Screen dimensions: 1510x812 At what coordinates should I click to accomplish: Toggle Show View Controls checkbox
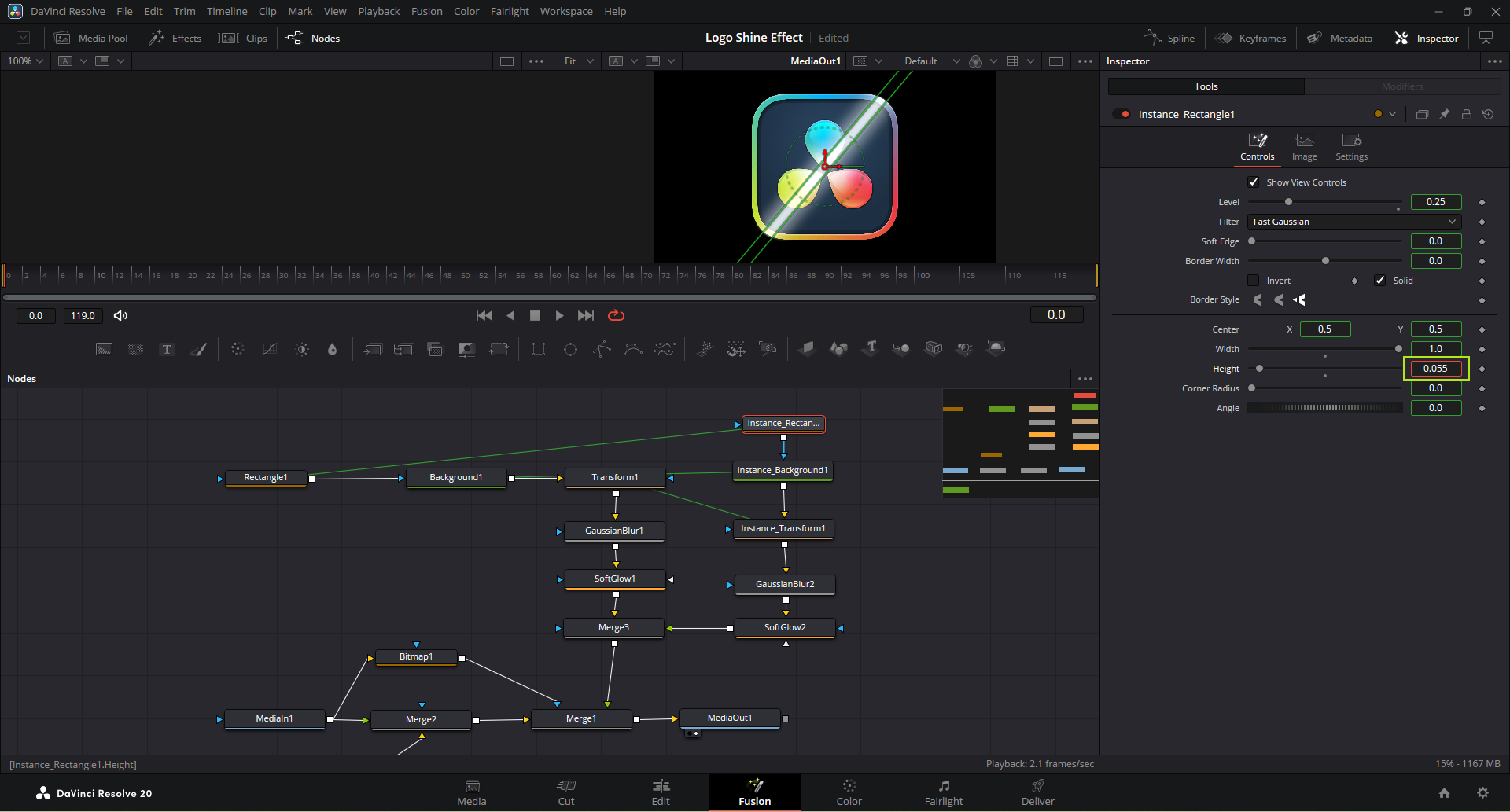point(1254,182)
